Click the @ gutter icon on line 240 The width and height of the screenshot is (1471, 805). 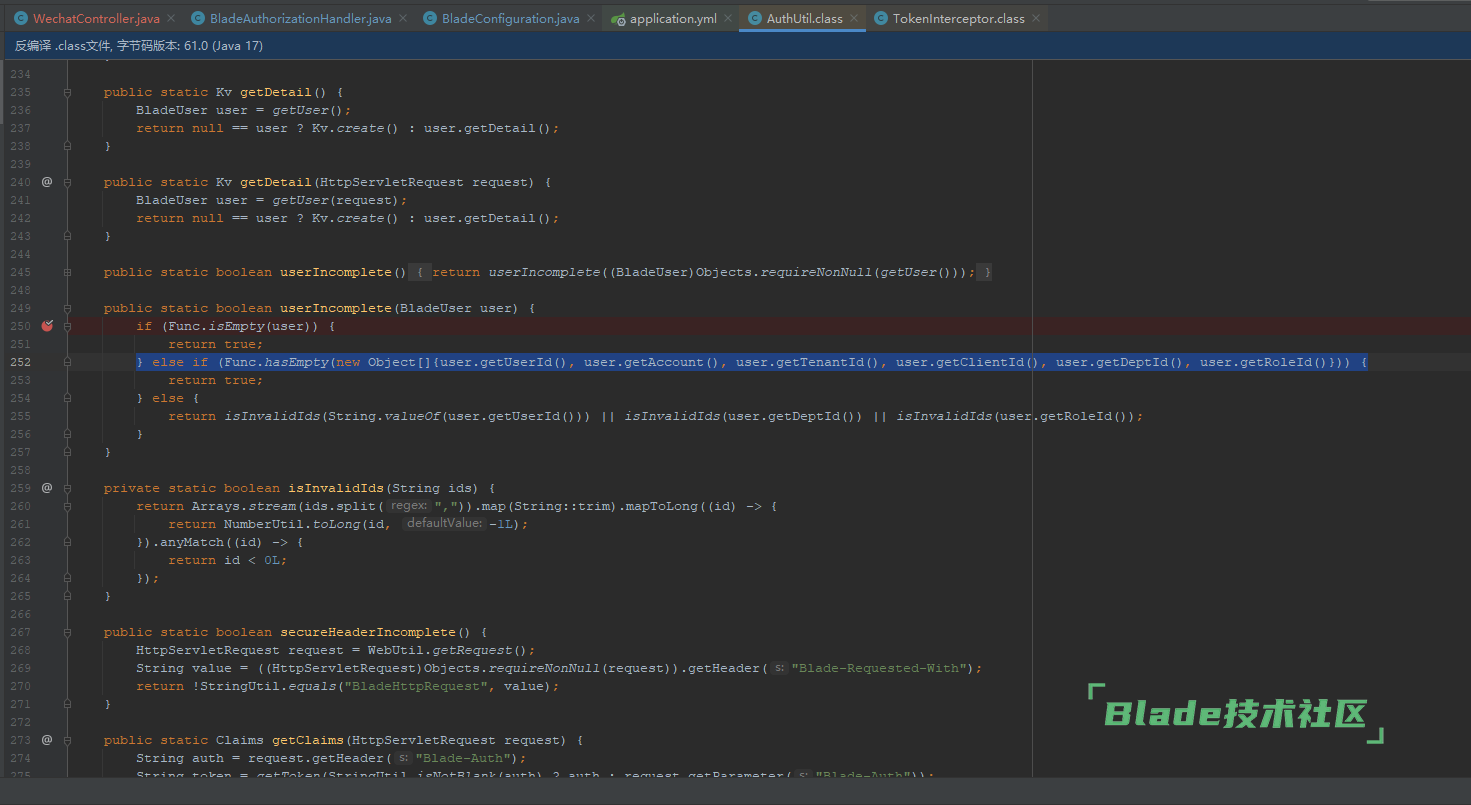(47, 182)
